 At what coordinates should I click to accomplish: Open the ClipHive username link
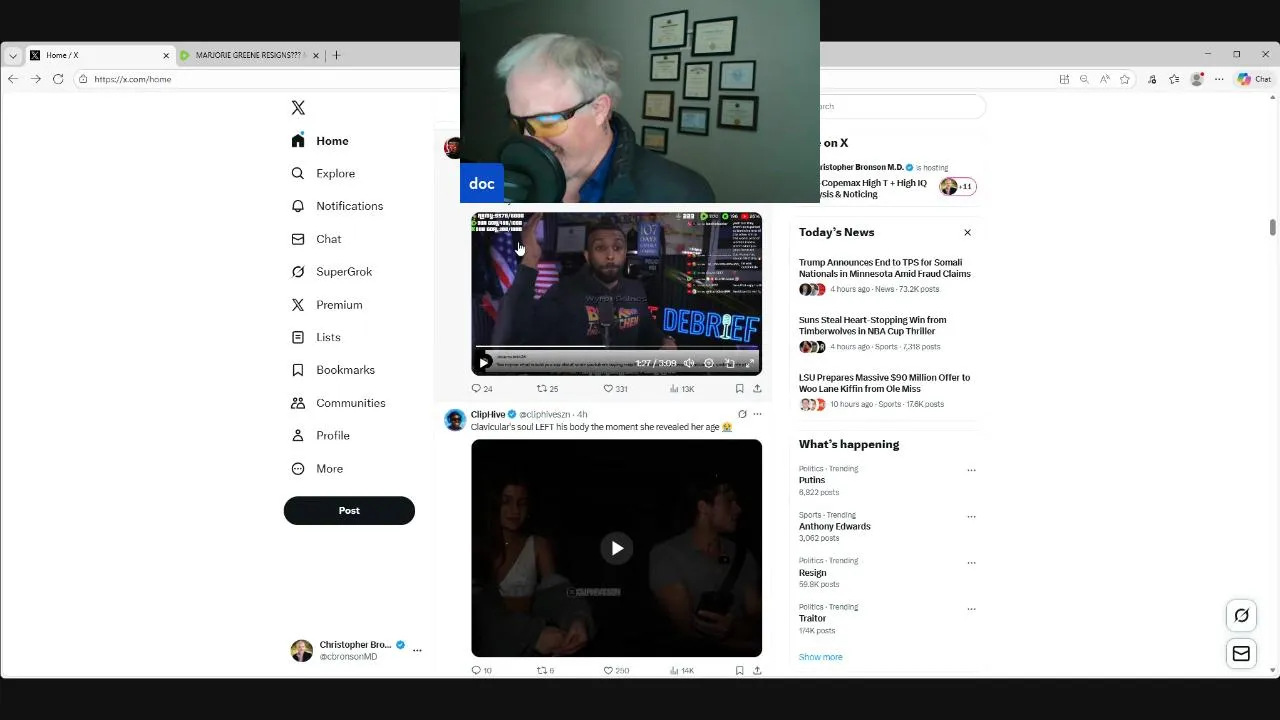click(544, 414)
